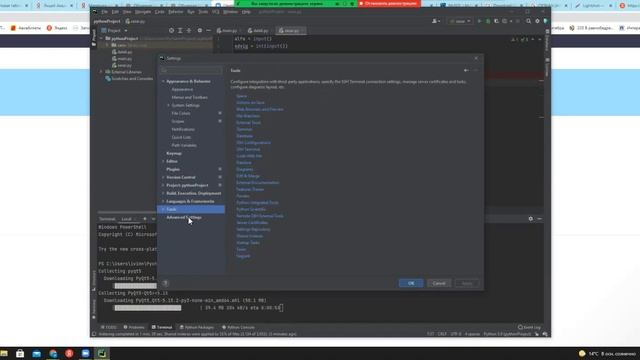640x360 pixels.
Task: Collapse all nodes in Project panel
Action: pyautogui.click(x=189, y=31)
